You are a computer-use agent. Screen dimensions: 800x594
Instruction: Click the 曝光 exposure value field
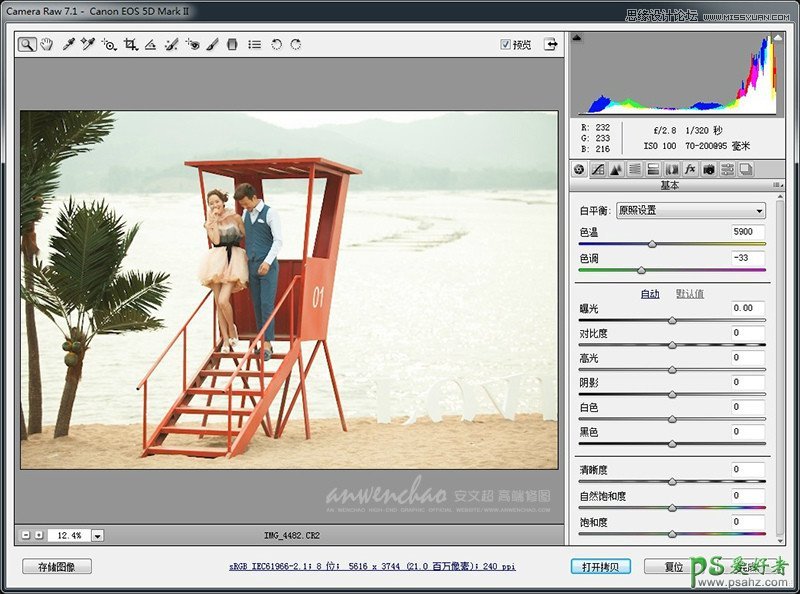[748, 308]
